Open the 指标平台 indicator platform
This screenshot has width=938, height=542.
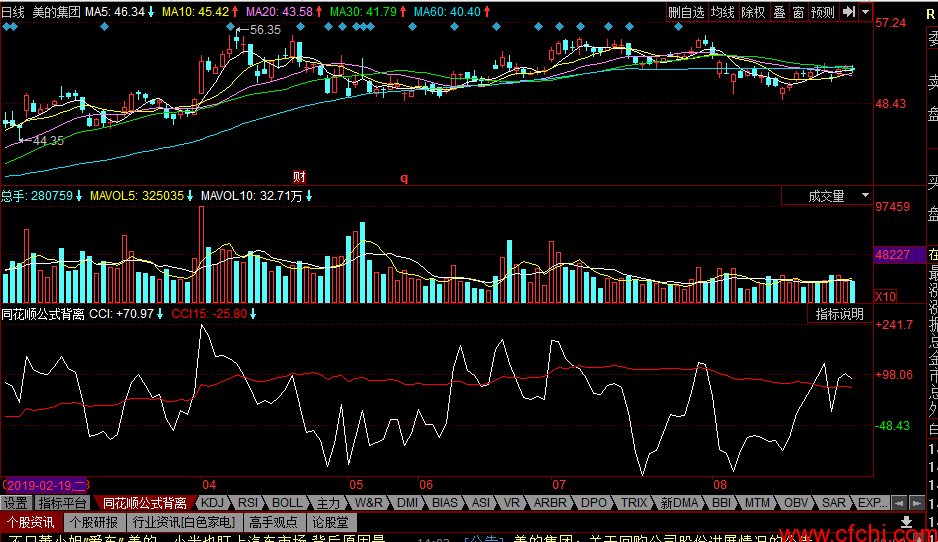tap(62, 503)
